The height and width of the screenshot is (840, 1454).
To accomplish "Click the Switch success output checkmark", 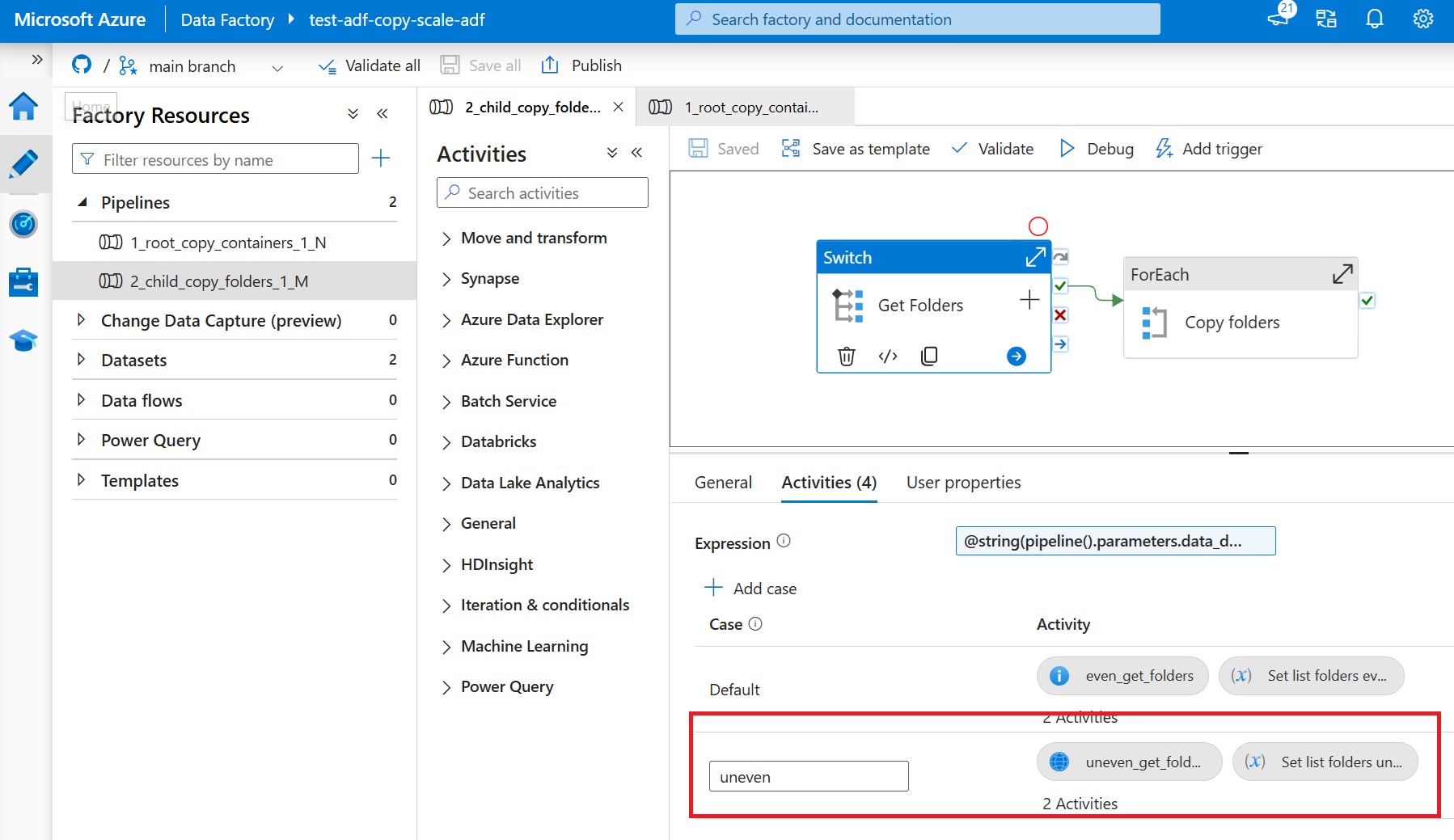I will pos(1060,286).
